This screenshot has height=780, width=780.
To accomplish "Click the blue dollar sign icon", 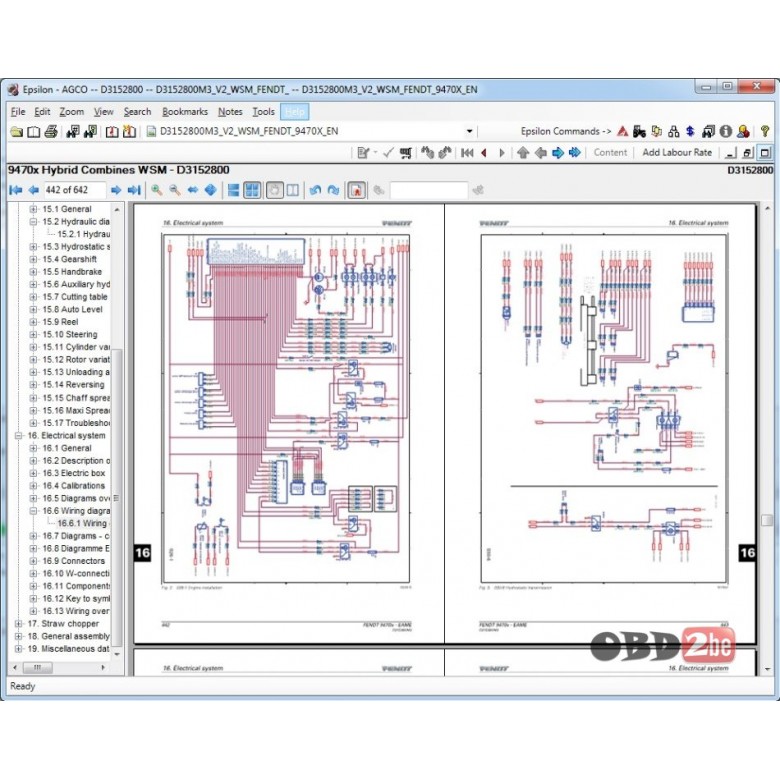I will [690, 131].
